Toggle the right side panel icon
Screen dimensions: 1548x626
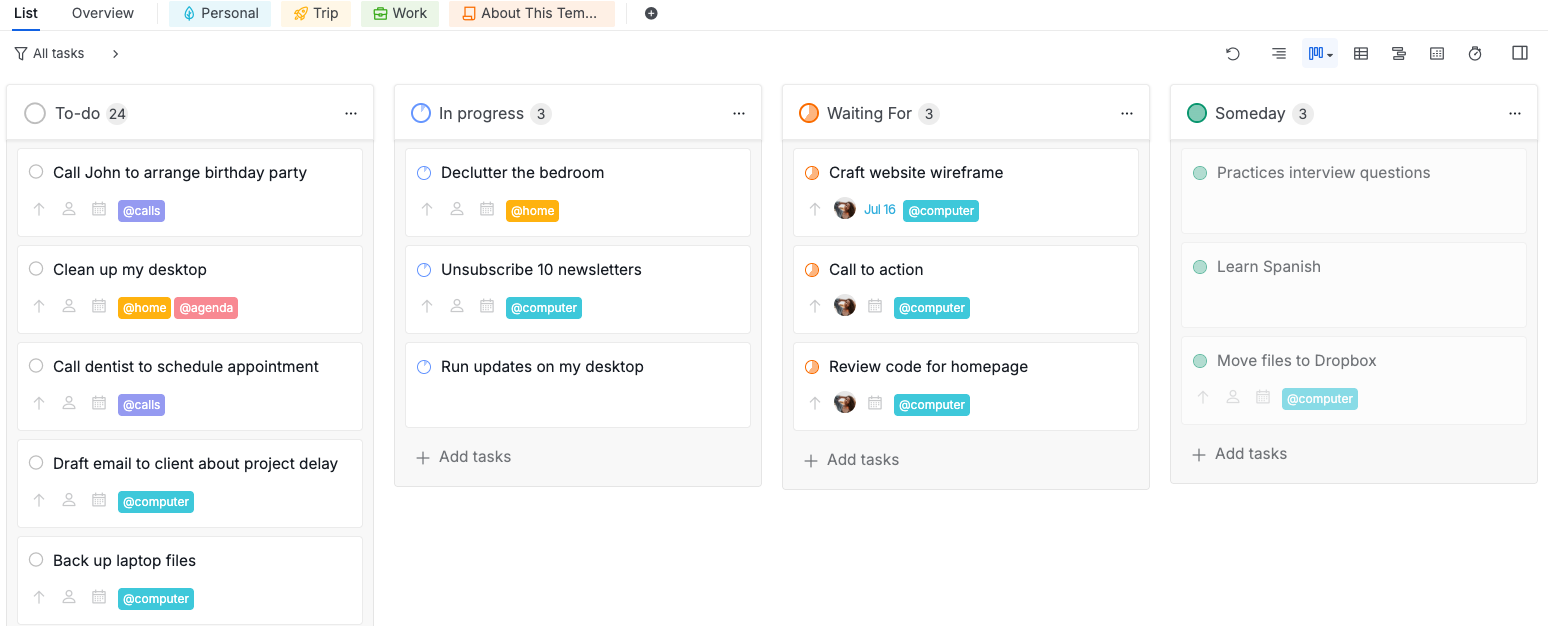click(1520, 53)
